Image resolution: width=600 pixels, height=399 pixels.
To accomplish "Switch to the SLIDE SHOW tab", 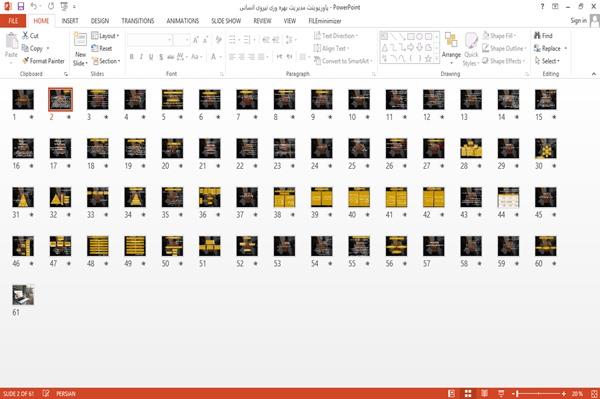I will click(226, 21).
